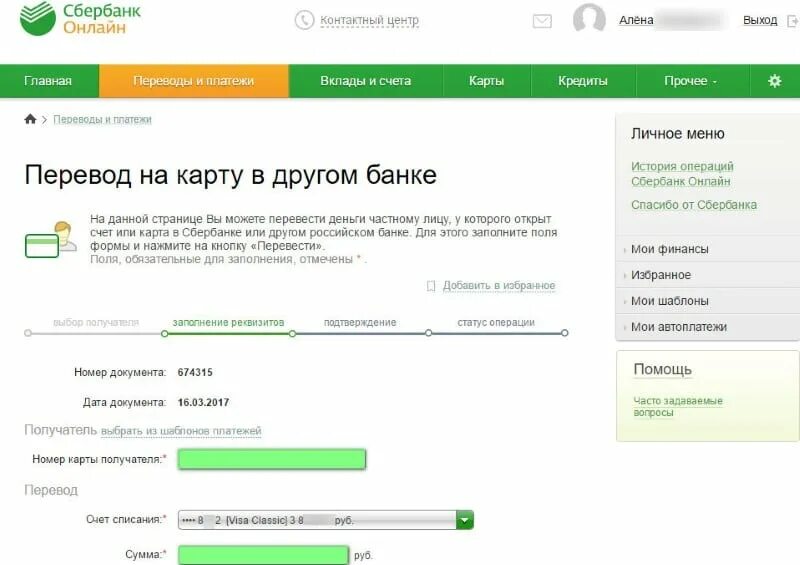
Task: Open the Кредиты tab
Action: [583, 81]
